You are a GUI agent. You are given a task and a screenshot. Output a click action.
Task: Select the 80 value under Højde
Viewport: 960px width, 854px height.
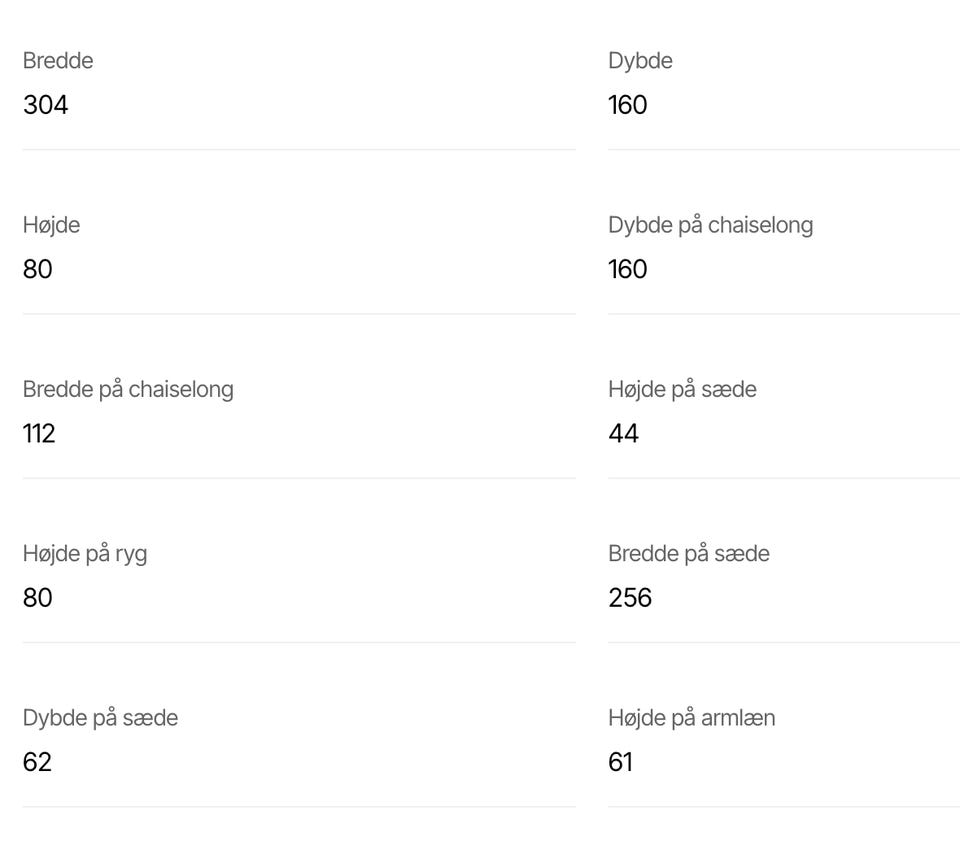point(38,269)
